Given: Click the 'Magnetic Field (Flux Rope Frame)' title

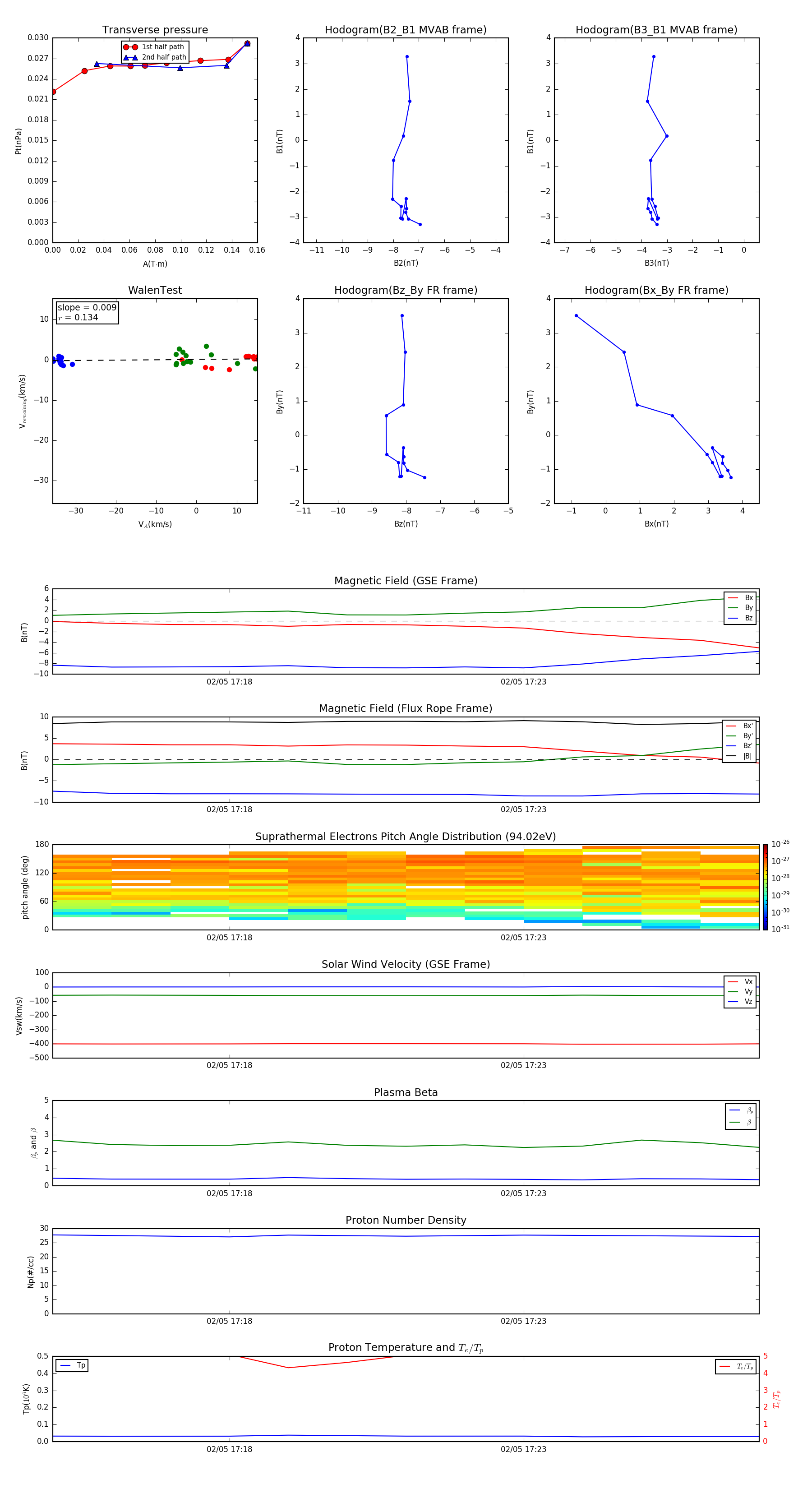Looking at the screenshot, I should coord(406,708).
